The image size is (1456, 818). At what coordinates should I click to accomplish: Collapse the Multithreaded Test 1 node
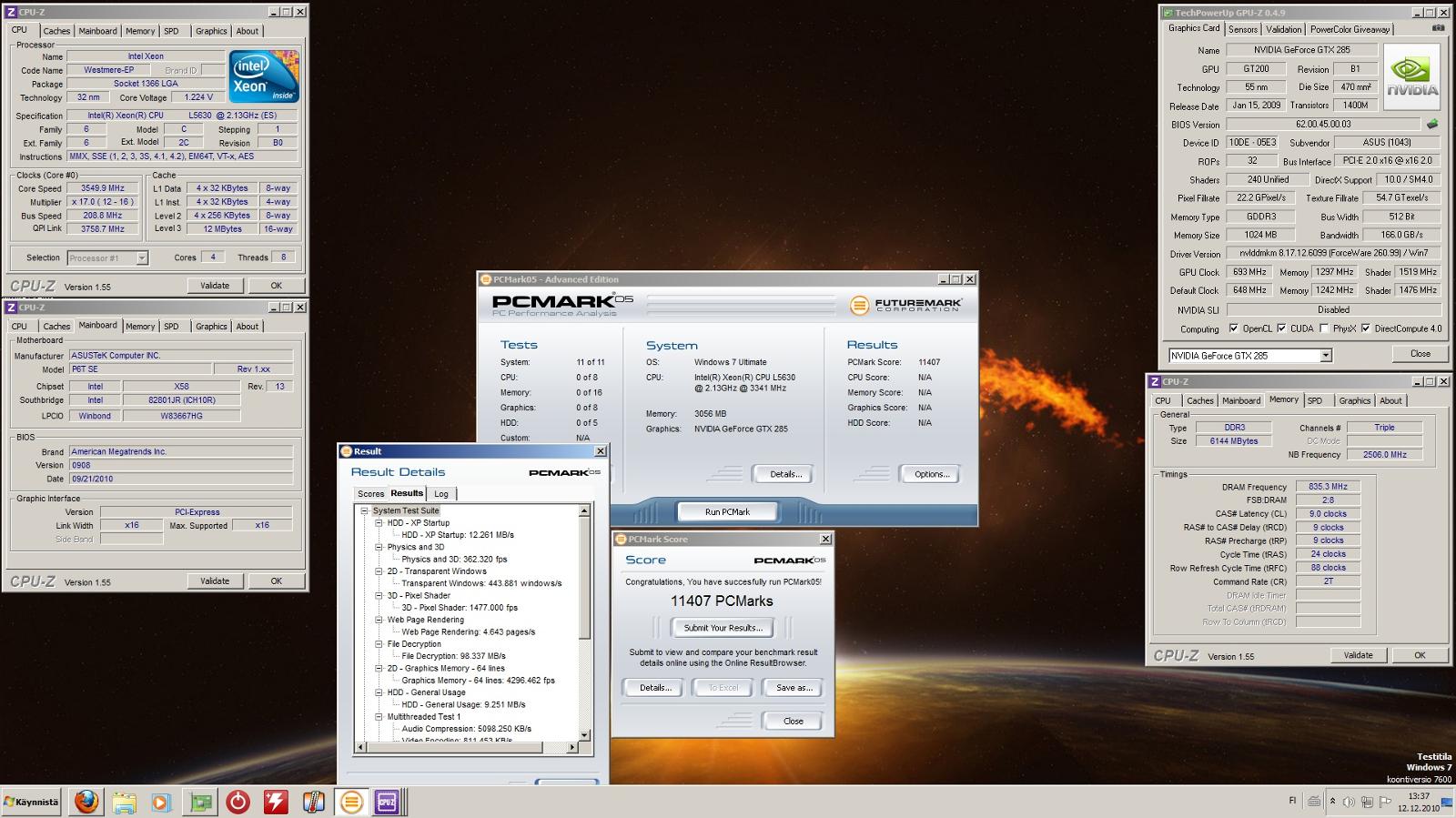[x=379, y=717]
